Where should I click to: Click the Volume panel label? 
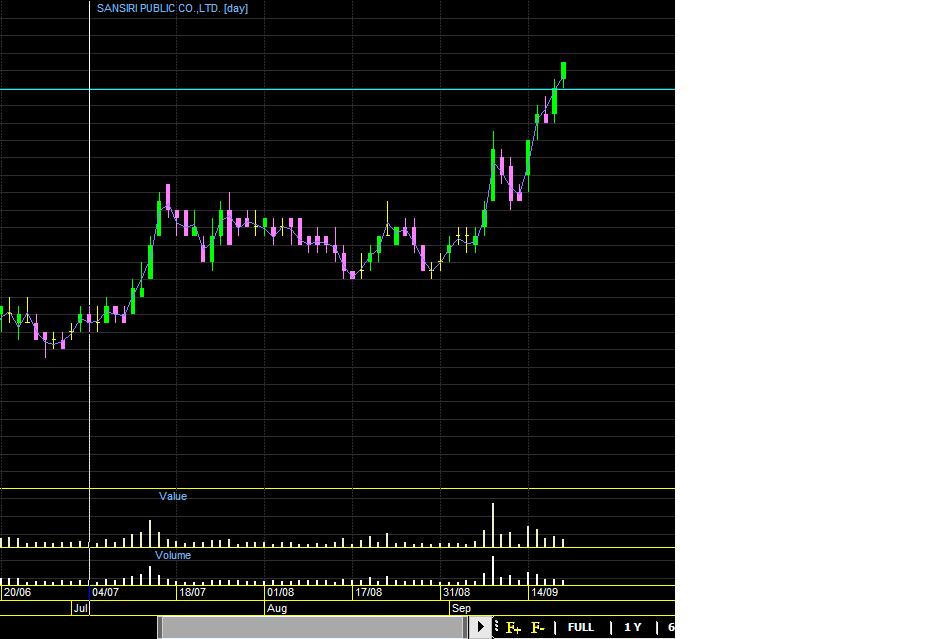173,555
